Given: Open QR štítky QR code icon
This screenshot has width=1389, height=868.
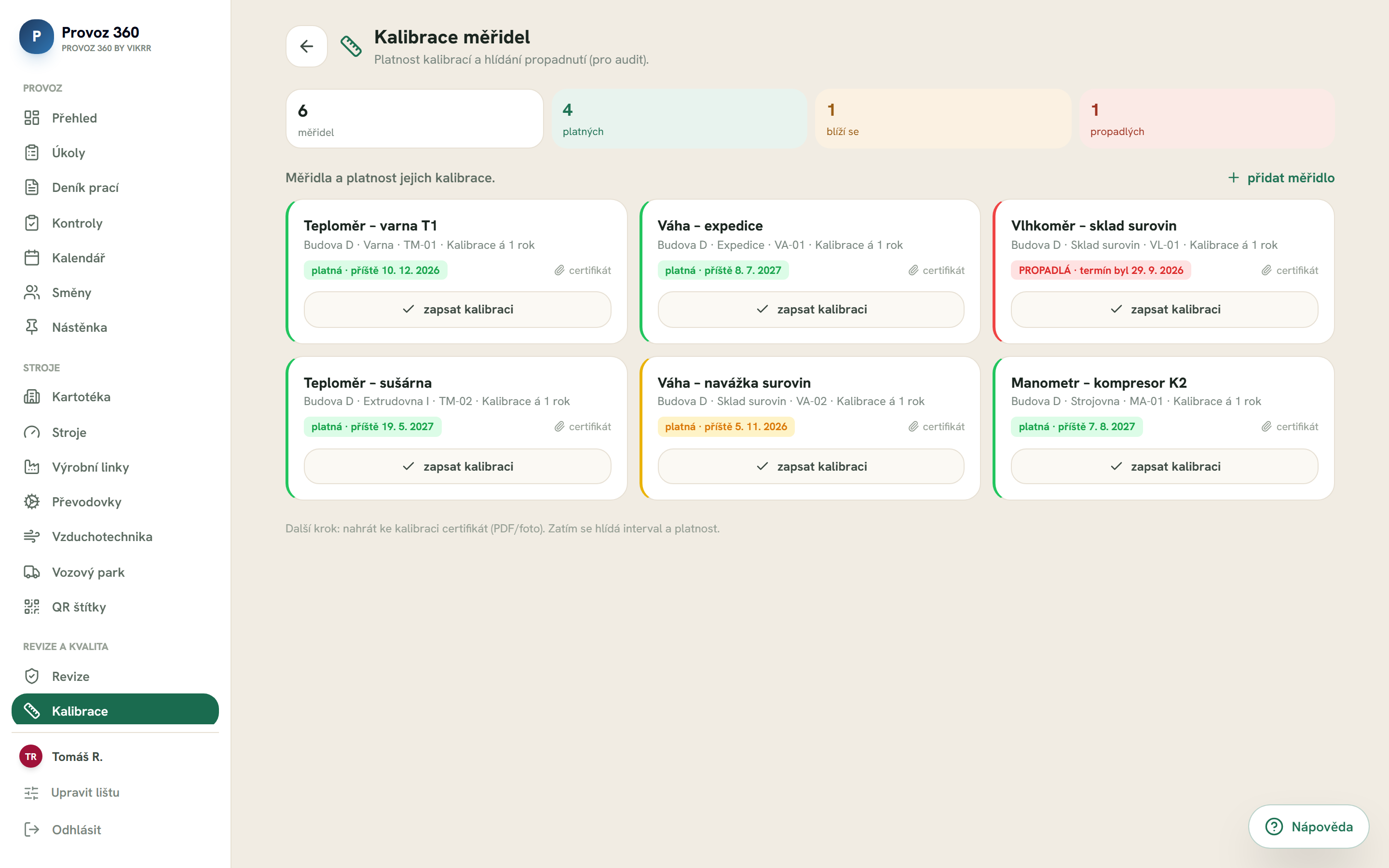Looking at the screenshot, I should pos(31,607).
